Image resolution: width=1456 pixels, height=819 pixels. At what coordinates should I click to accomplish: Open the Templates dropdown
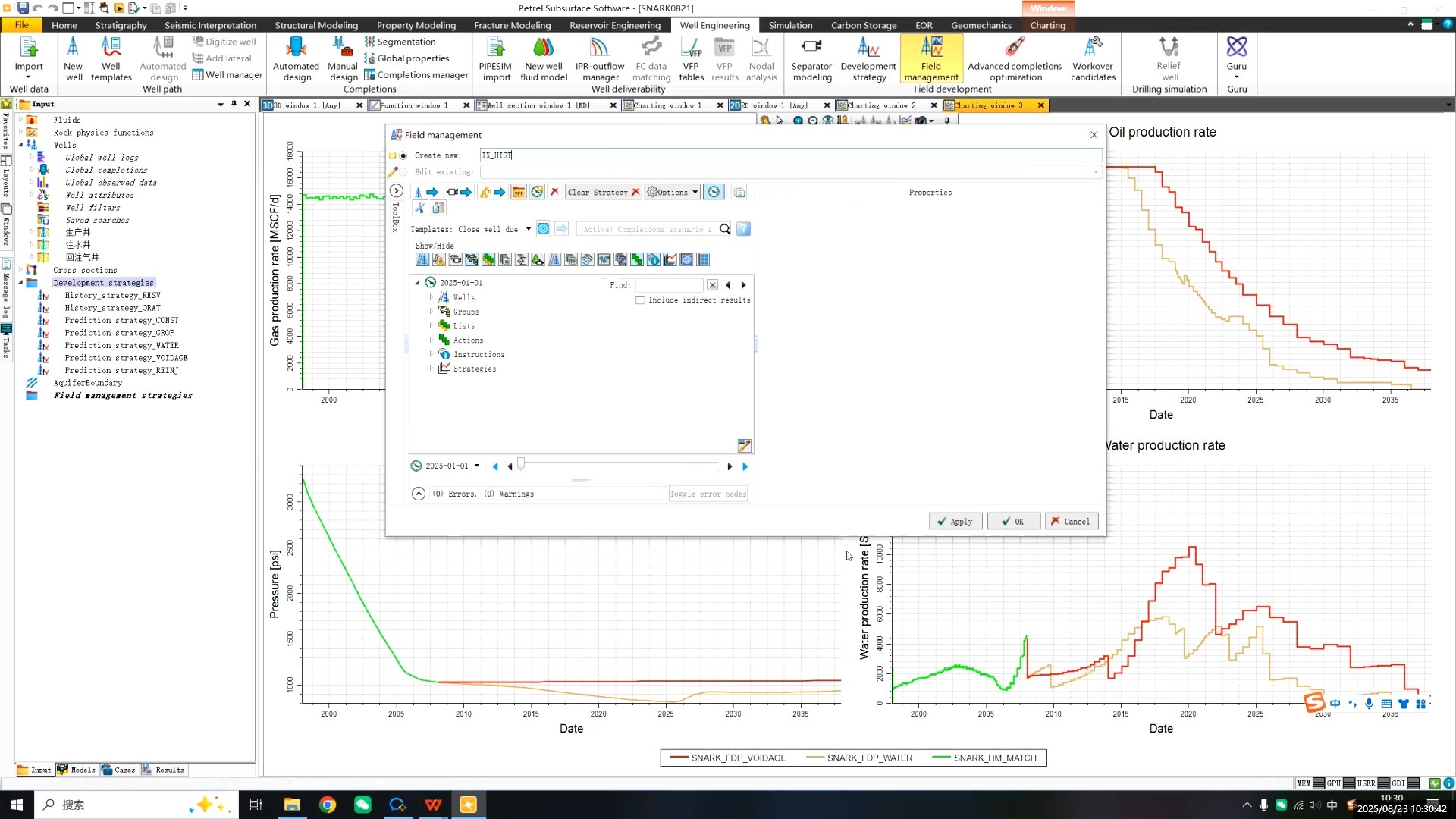[x=529, y=229]
